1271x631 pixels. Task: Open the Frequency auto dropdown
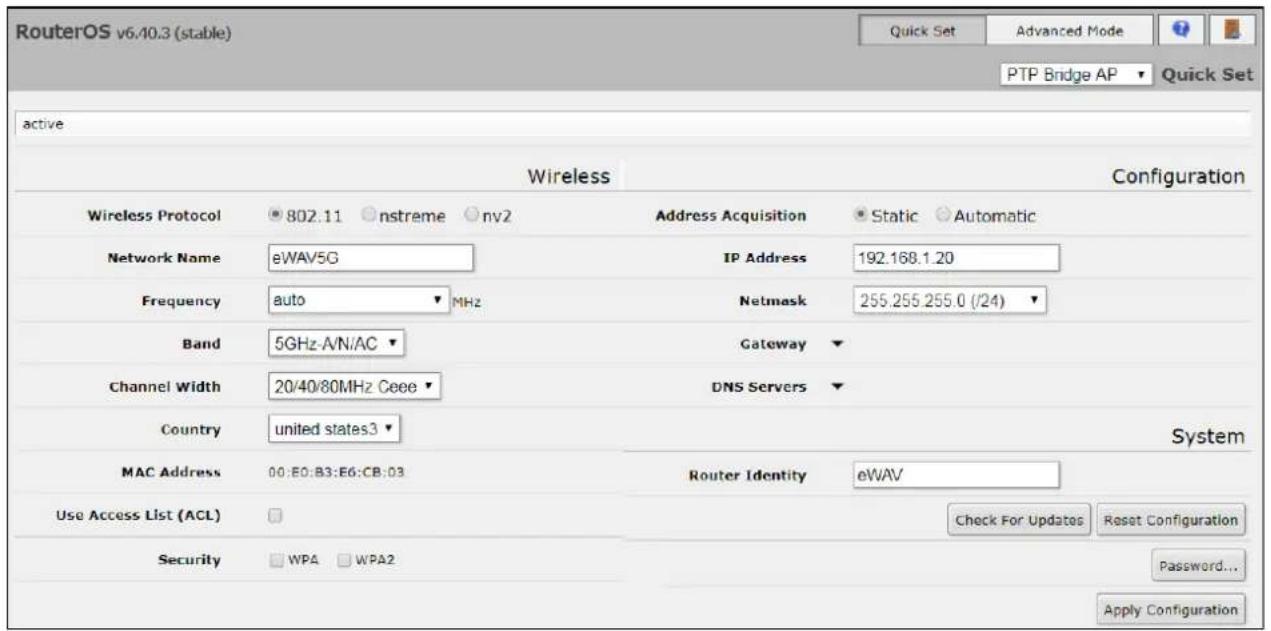pos(358,299)
